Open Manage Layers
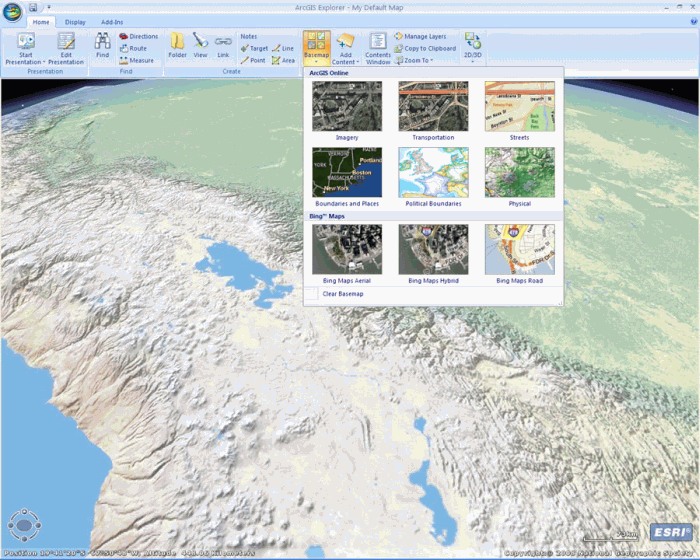Image resolution: width=700 pixels, height=560 pixels. coord(420,36)
